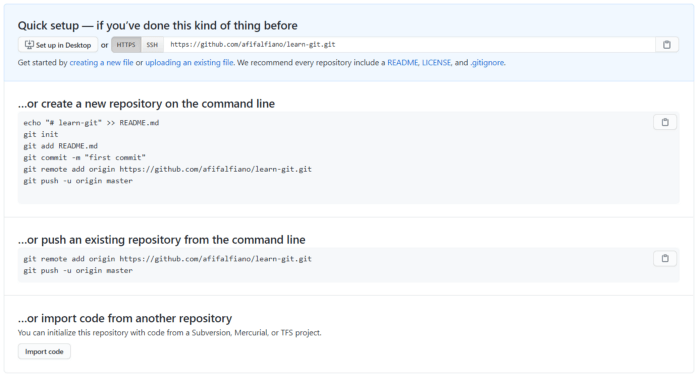Image resolution: width=700 pixels, height=383 pixels.
Task: Open the README recommendation link
Action: tap(403, 62)
